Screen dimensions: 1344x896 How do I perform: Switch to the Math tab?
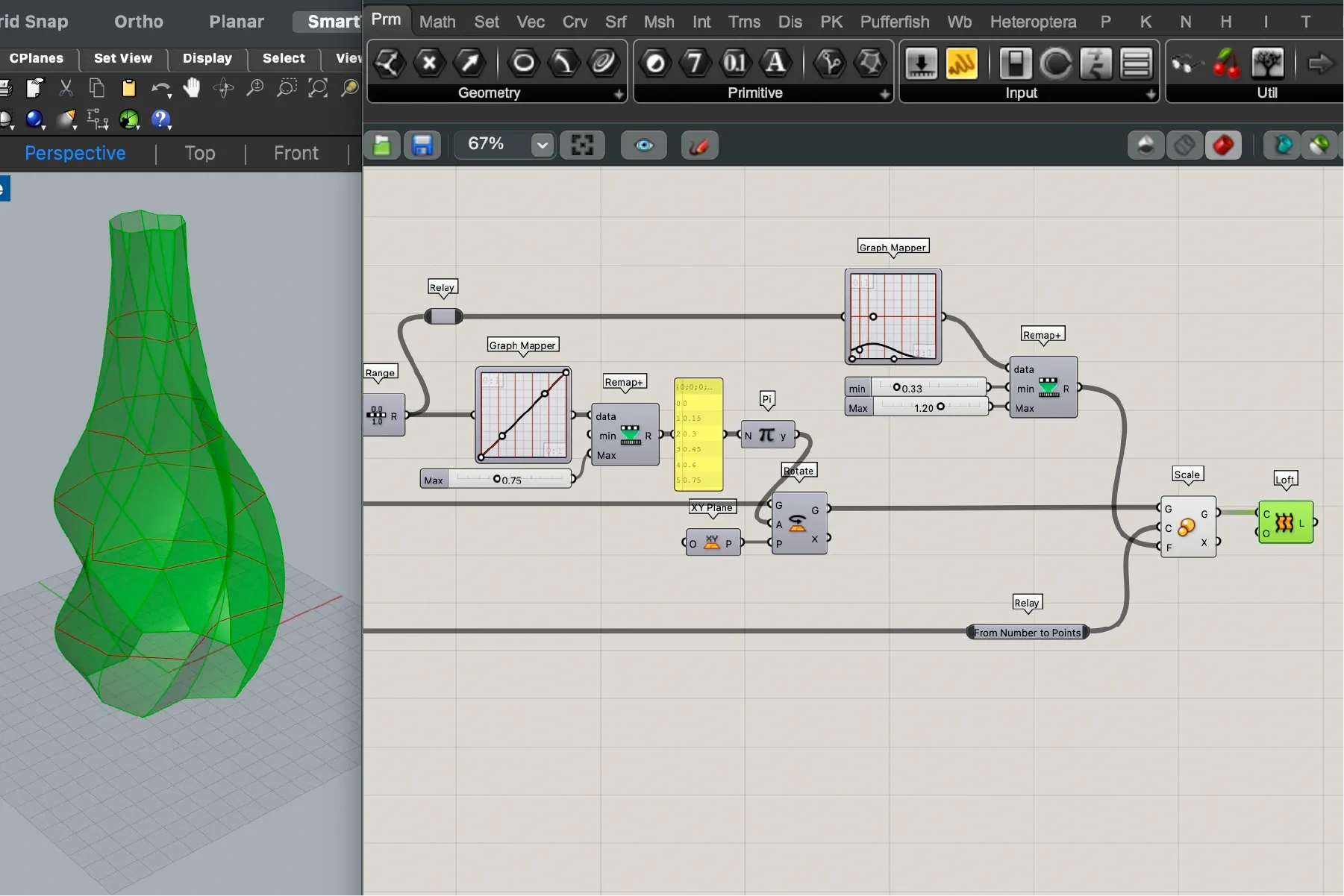tap(437, 22)
